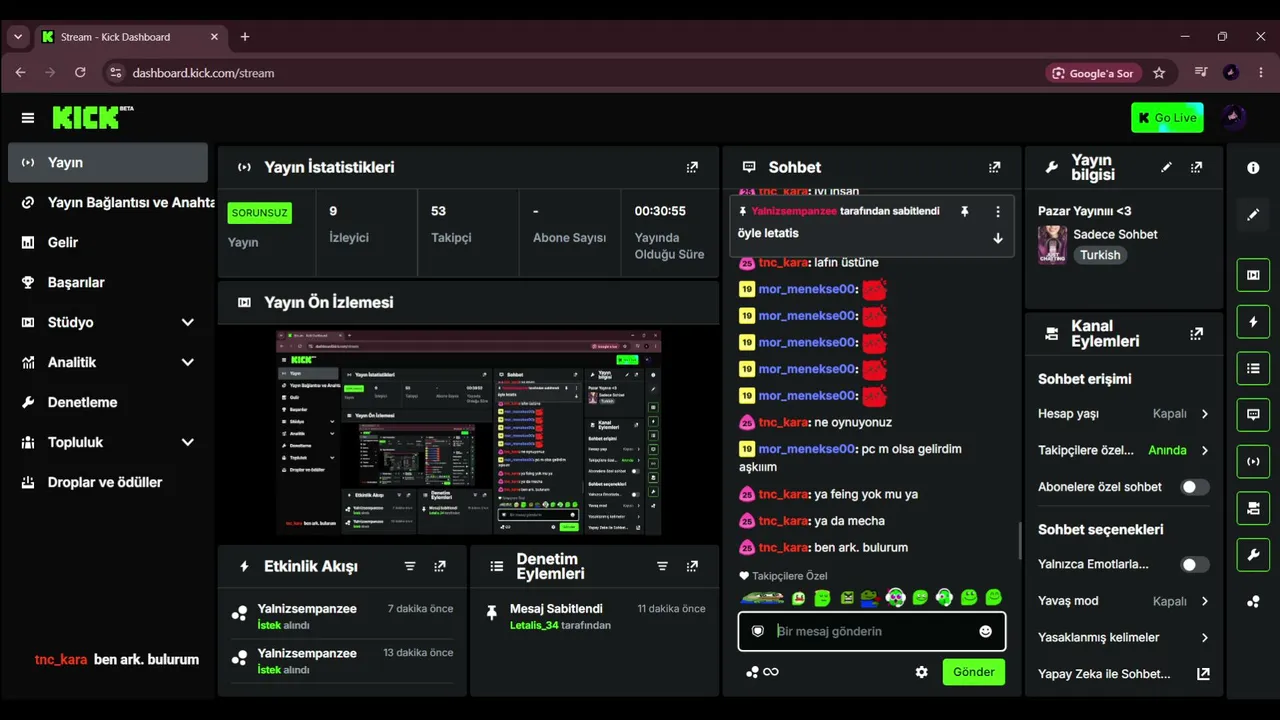Pop out the Kanal Eylemleri panel
The width and height of the screenshot is (1280, 720).
1196,334
